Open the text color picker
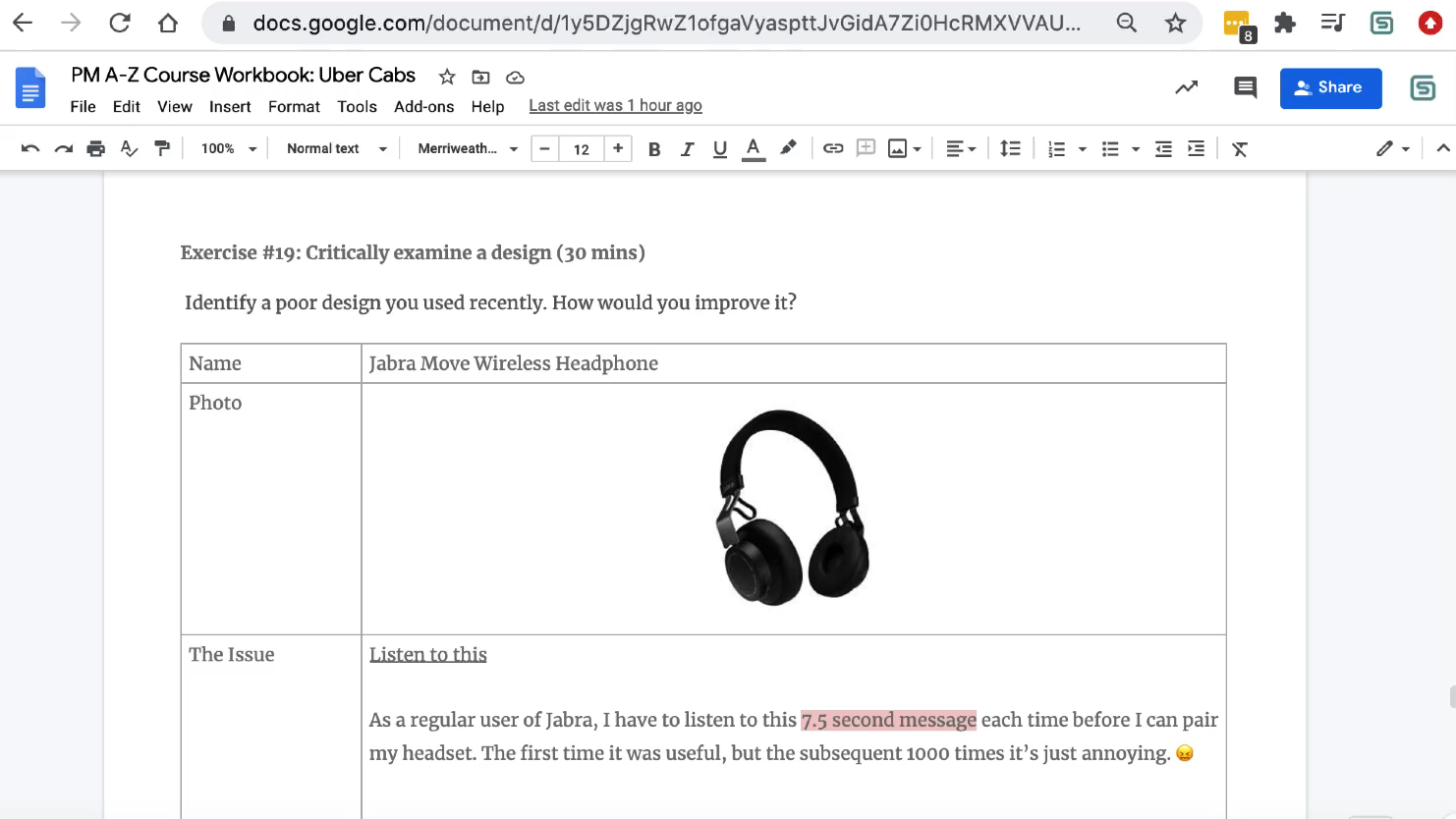Viewport: 1456px width, 819px height. (754, 148)
